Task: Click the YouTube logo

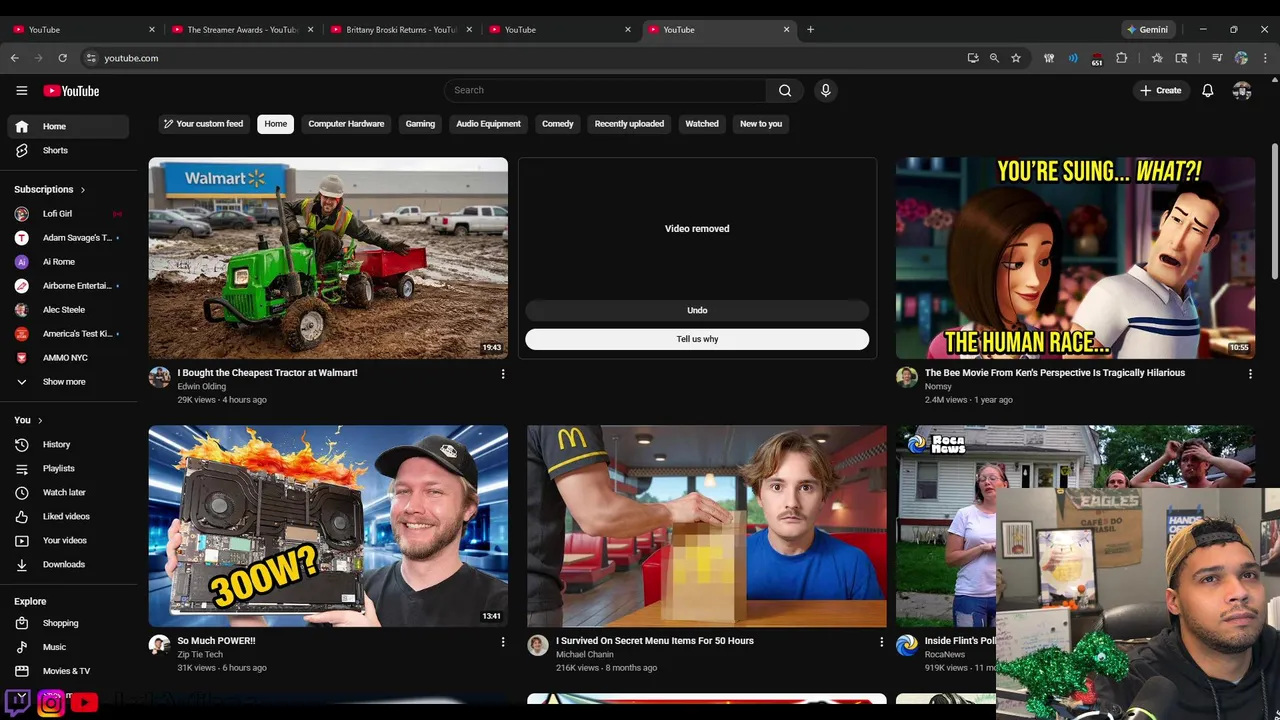Action: (x=71, y=91)
